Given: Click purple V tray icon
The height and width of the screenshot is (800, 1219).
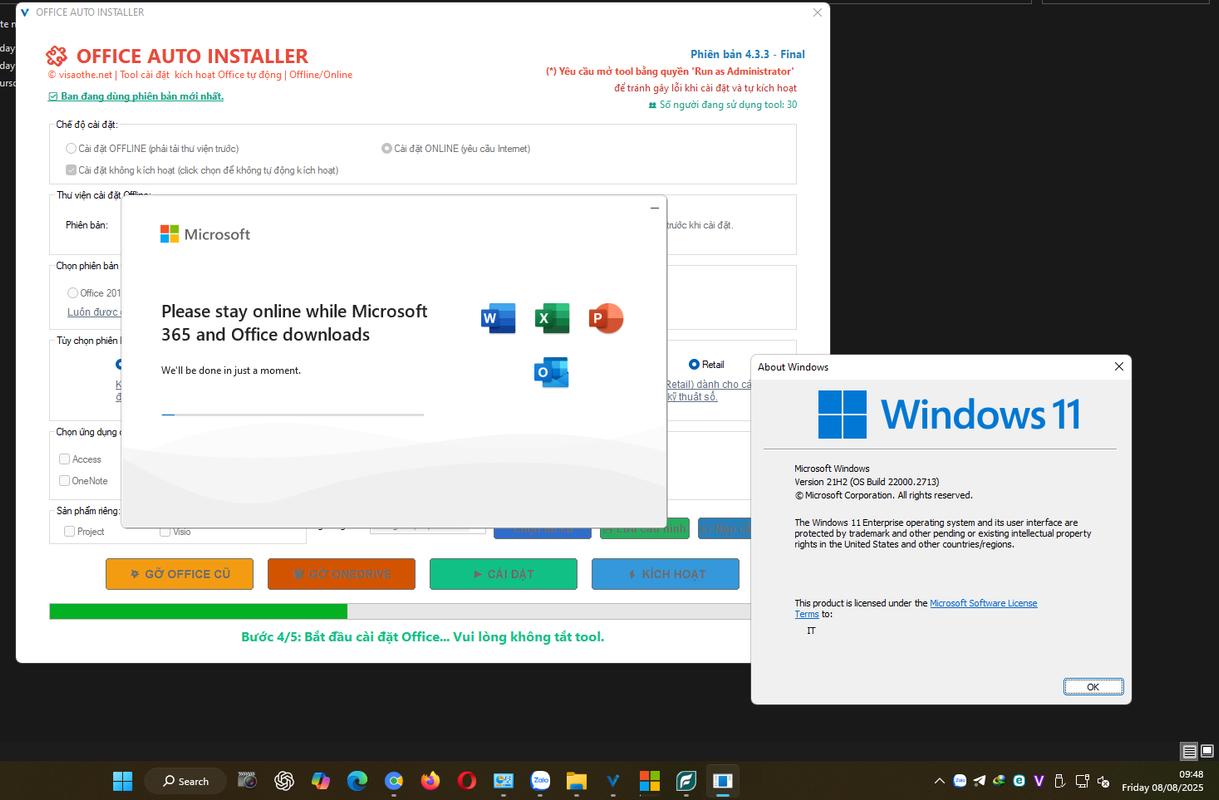Looking at the screenshot, I should click(x=1039, y=781).
